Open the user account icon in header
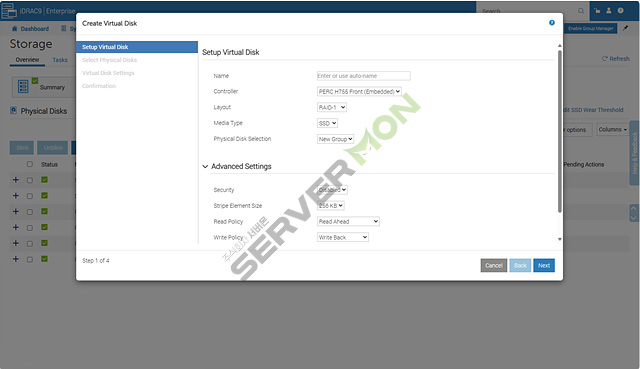 pos(609,11)
